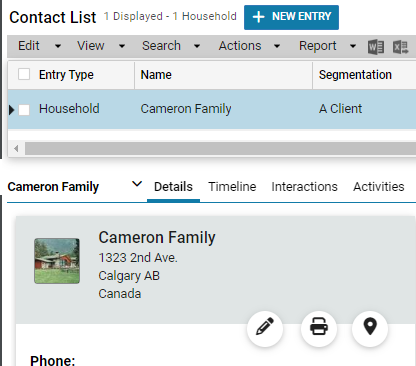Click the Cameron Family house photo
The image size is (416, 366).
click(x=57, y=261)
